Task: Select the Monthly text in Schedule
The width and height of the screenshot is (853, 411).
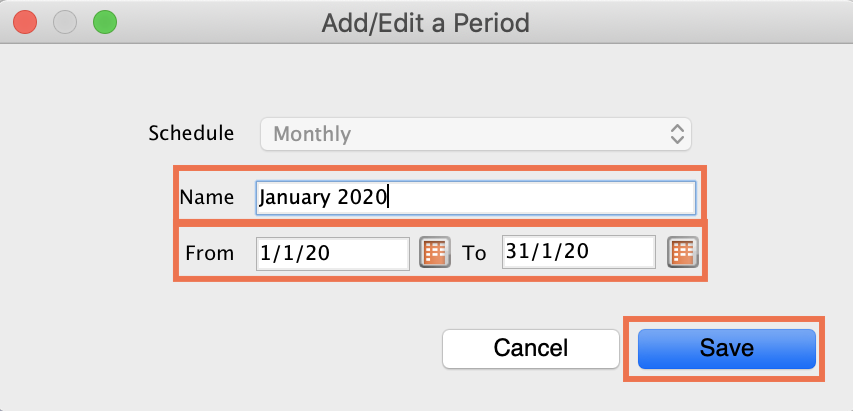Action: [312, 133]
